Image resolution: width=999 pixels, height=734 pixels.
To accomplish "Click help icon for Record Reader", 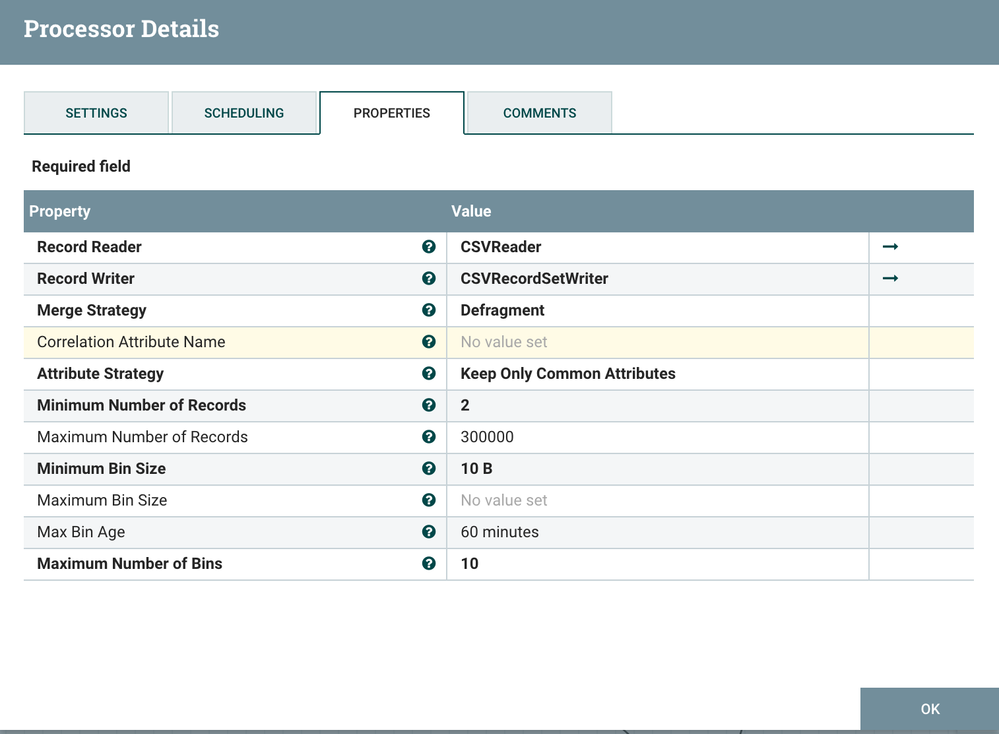I will tap(429, 247).
